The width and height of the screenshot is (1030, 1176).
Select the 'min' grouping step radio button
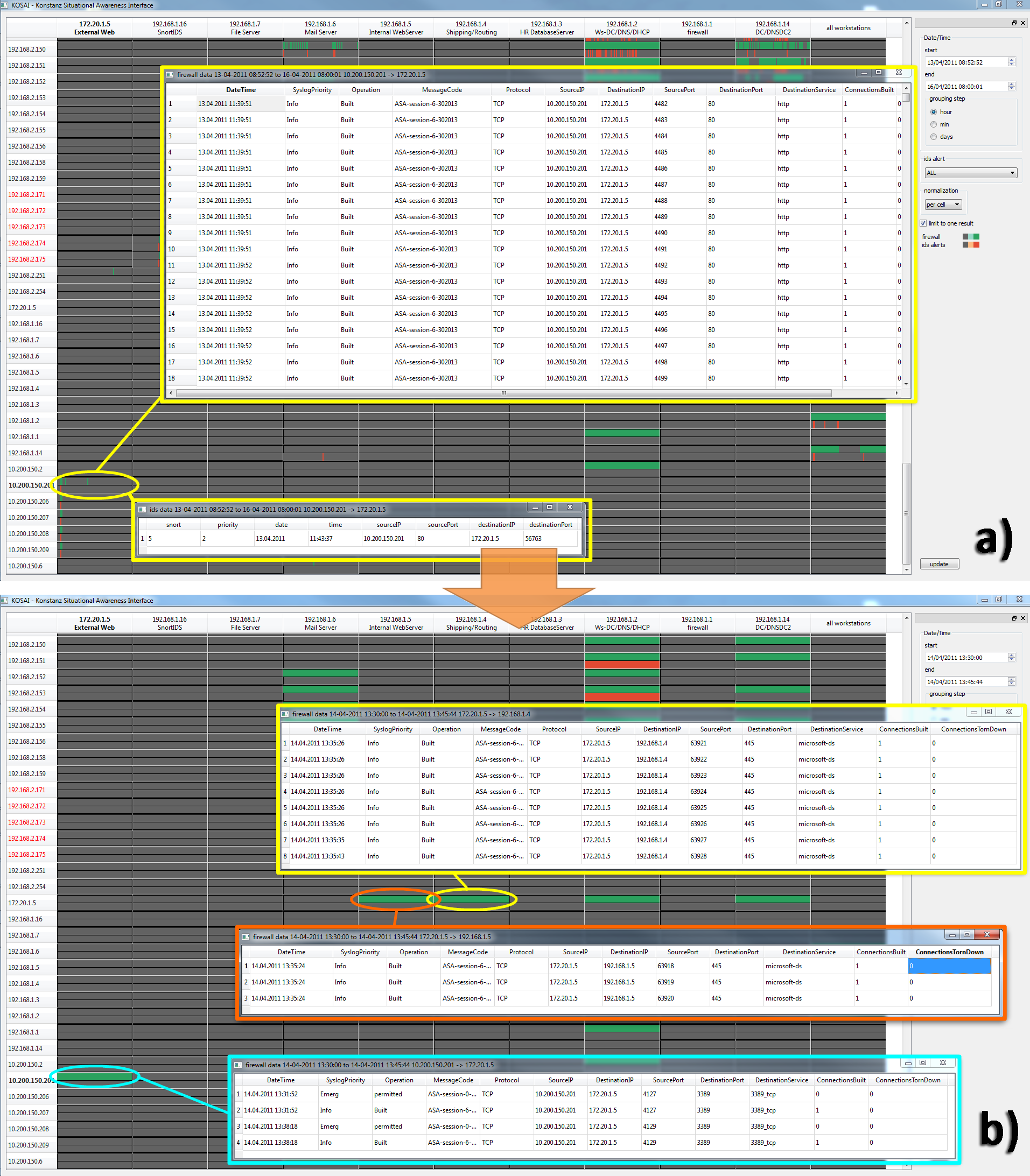click(x=934, y=125)
